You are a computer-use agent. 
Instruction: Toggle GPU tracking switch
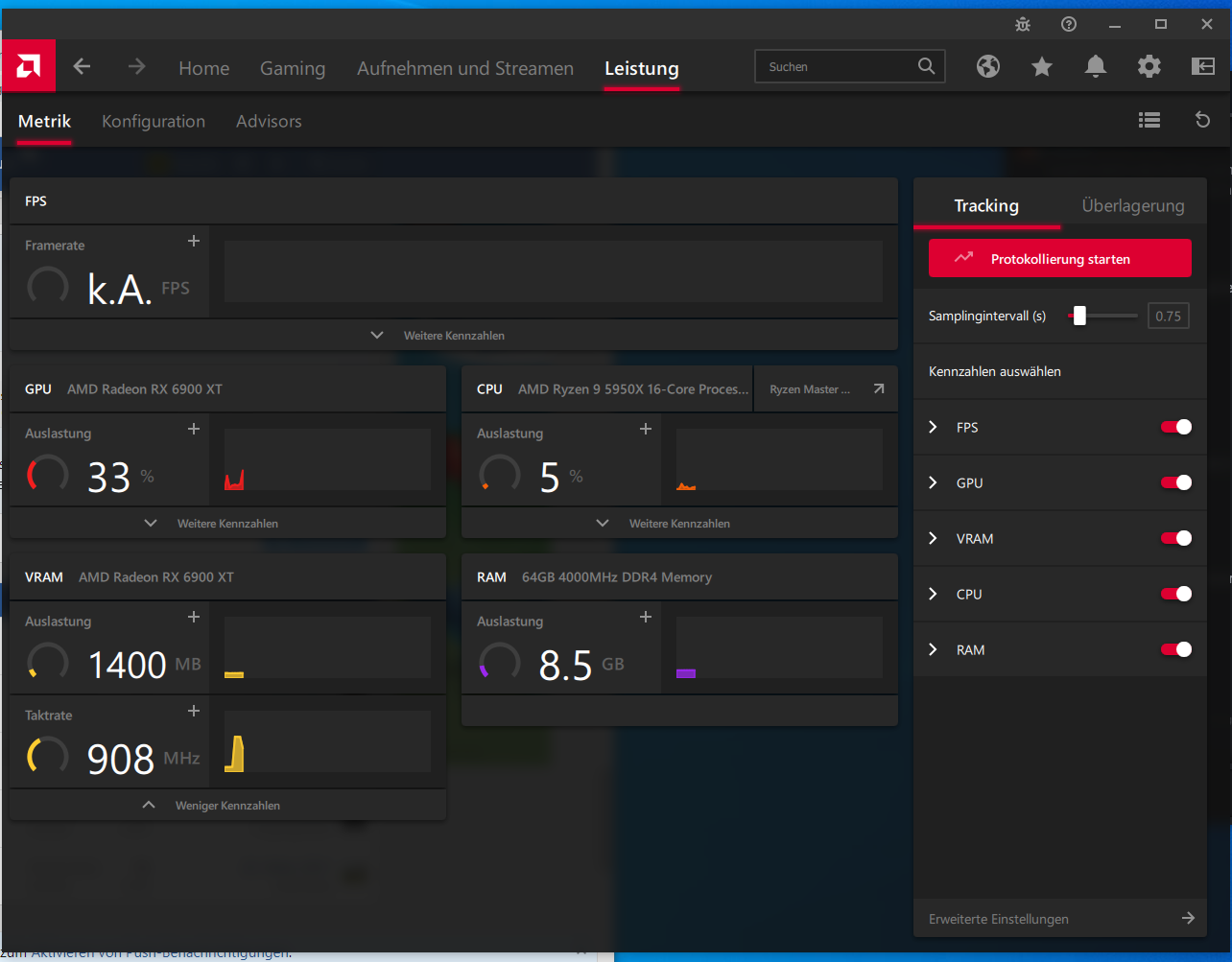tap(1176, 482)
